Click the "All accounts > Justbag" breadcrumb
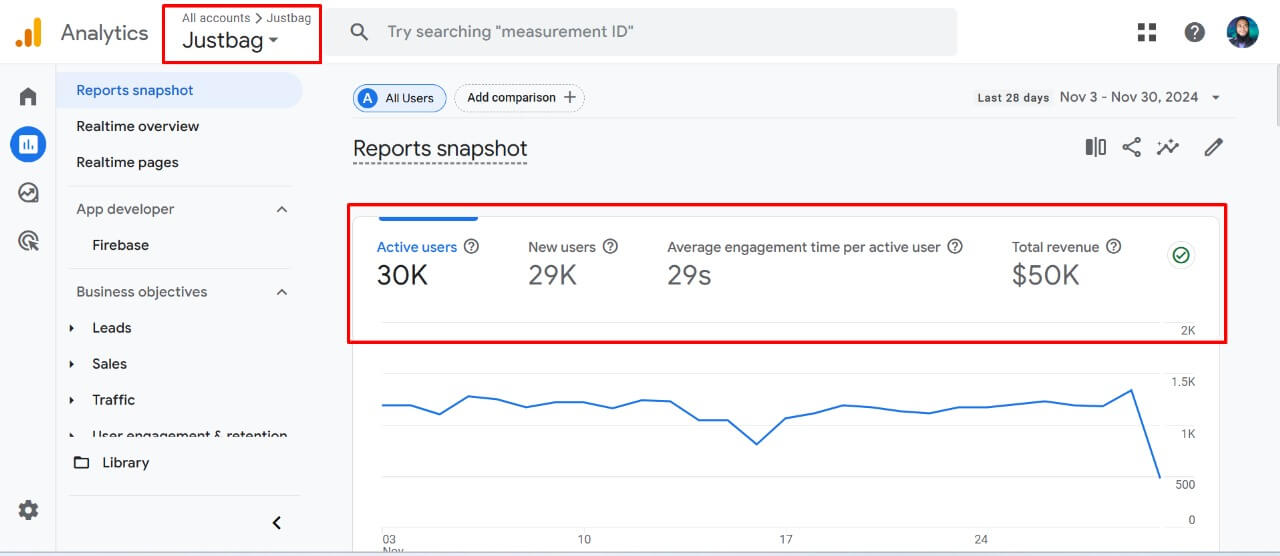This screenshot has width=1280, height=556. (x=246, y=18)
